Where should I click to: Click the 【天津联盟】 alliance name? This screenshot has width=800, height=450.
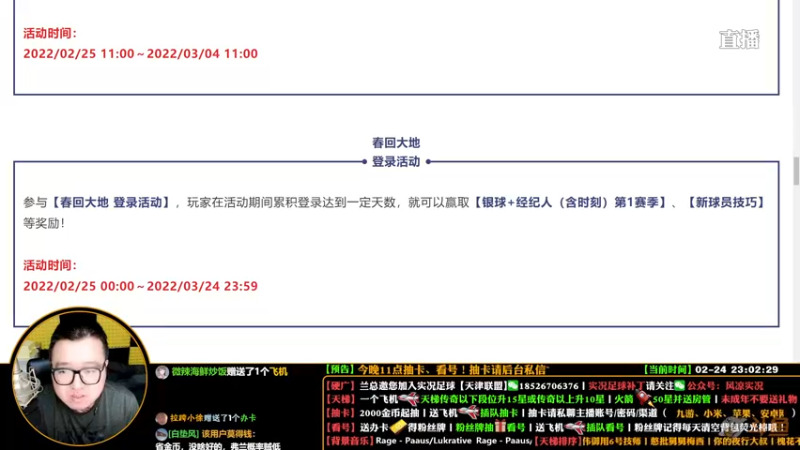coord(483,386)
